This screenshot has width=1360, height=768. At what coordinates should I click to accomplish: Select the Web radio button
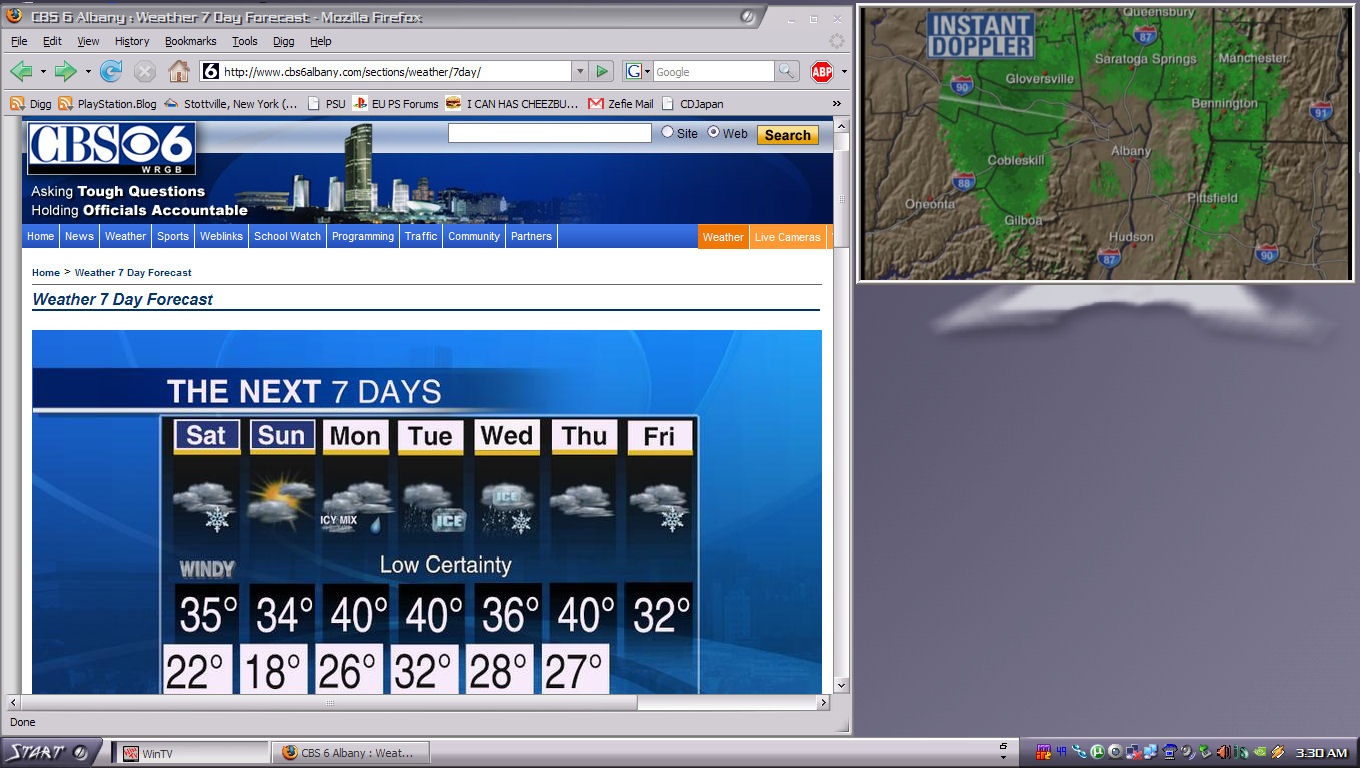[x=714, y=132]
